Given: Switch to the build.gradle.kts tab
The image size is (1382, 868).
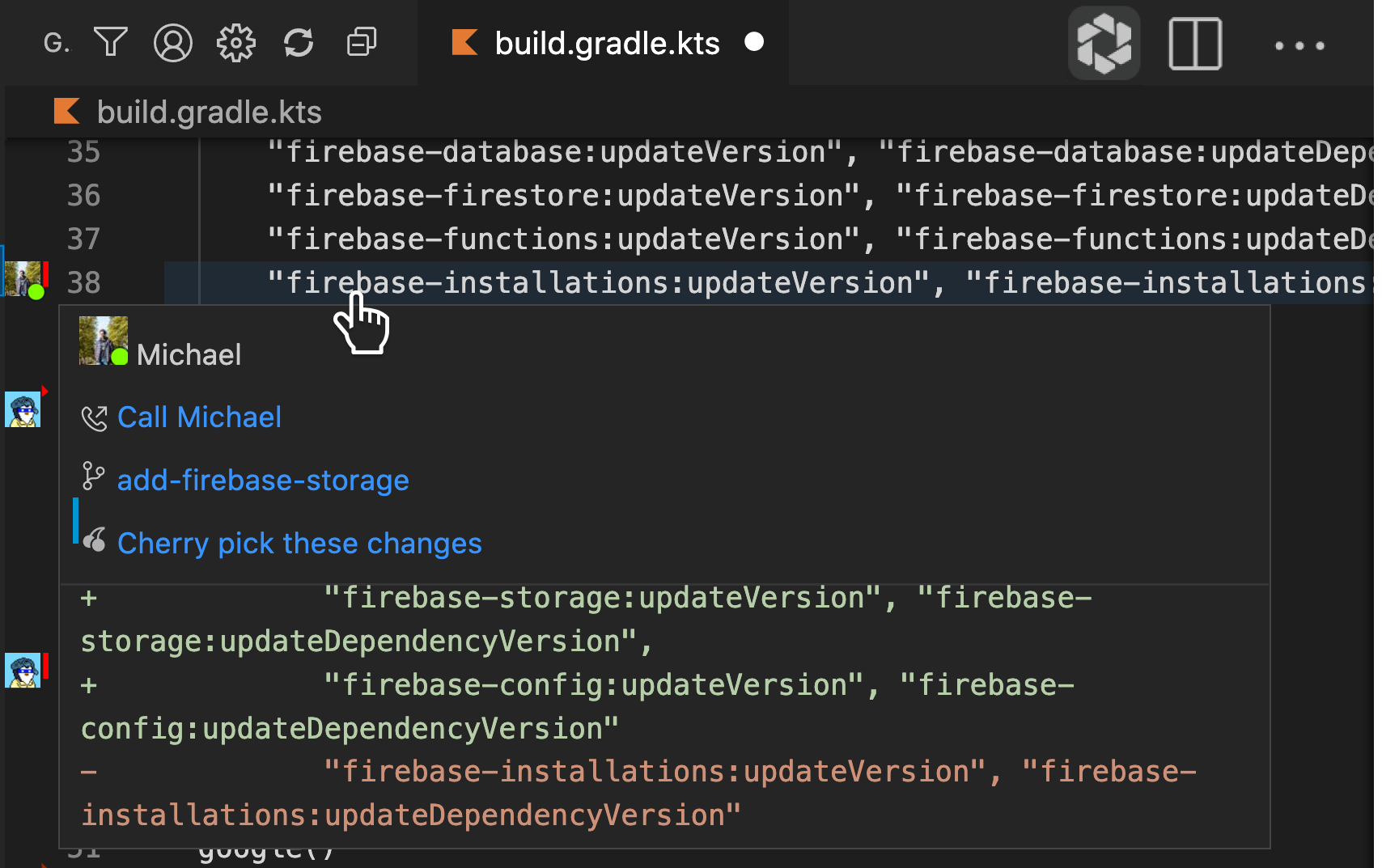Looking at the screenshot, I should pyautogui.click(x=606, y=43).
